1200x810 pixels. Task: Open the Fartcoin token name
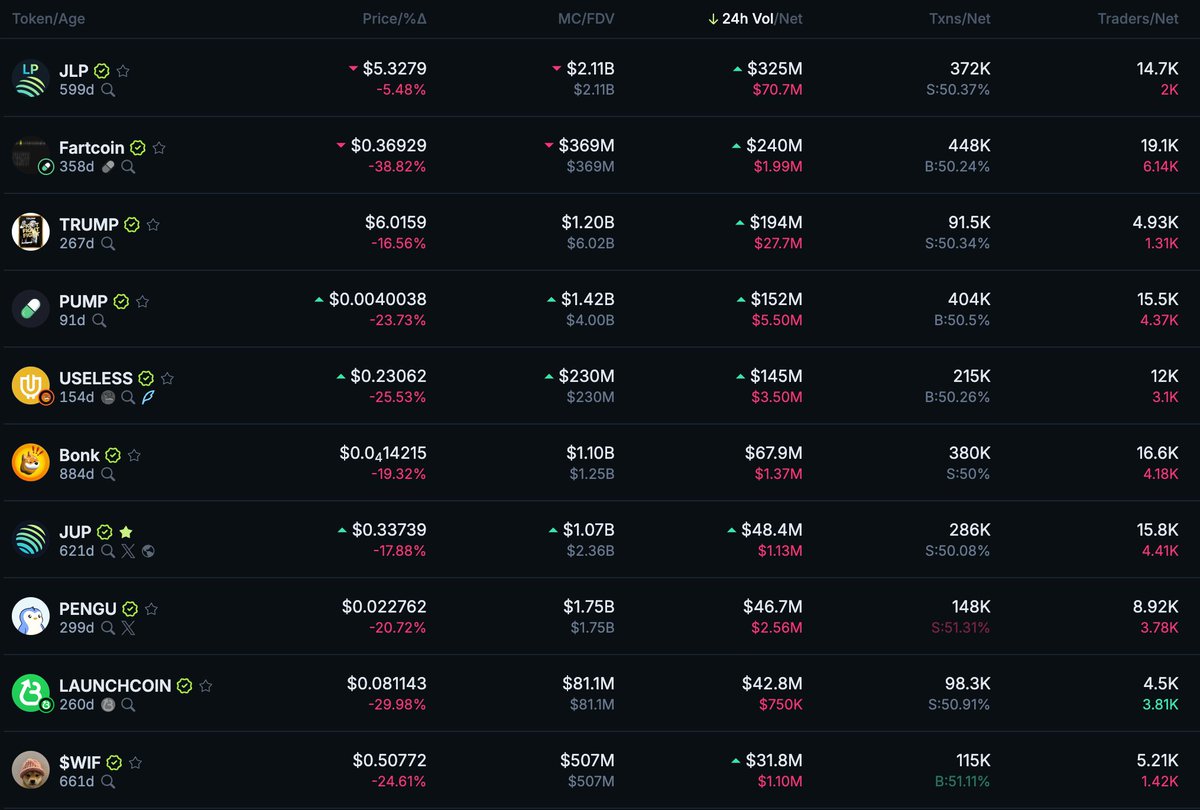(92, 148)
